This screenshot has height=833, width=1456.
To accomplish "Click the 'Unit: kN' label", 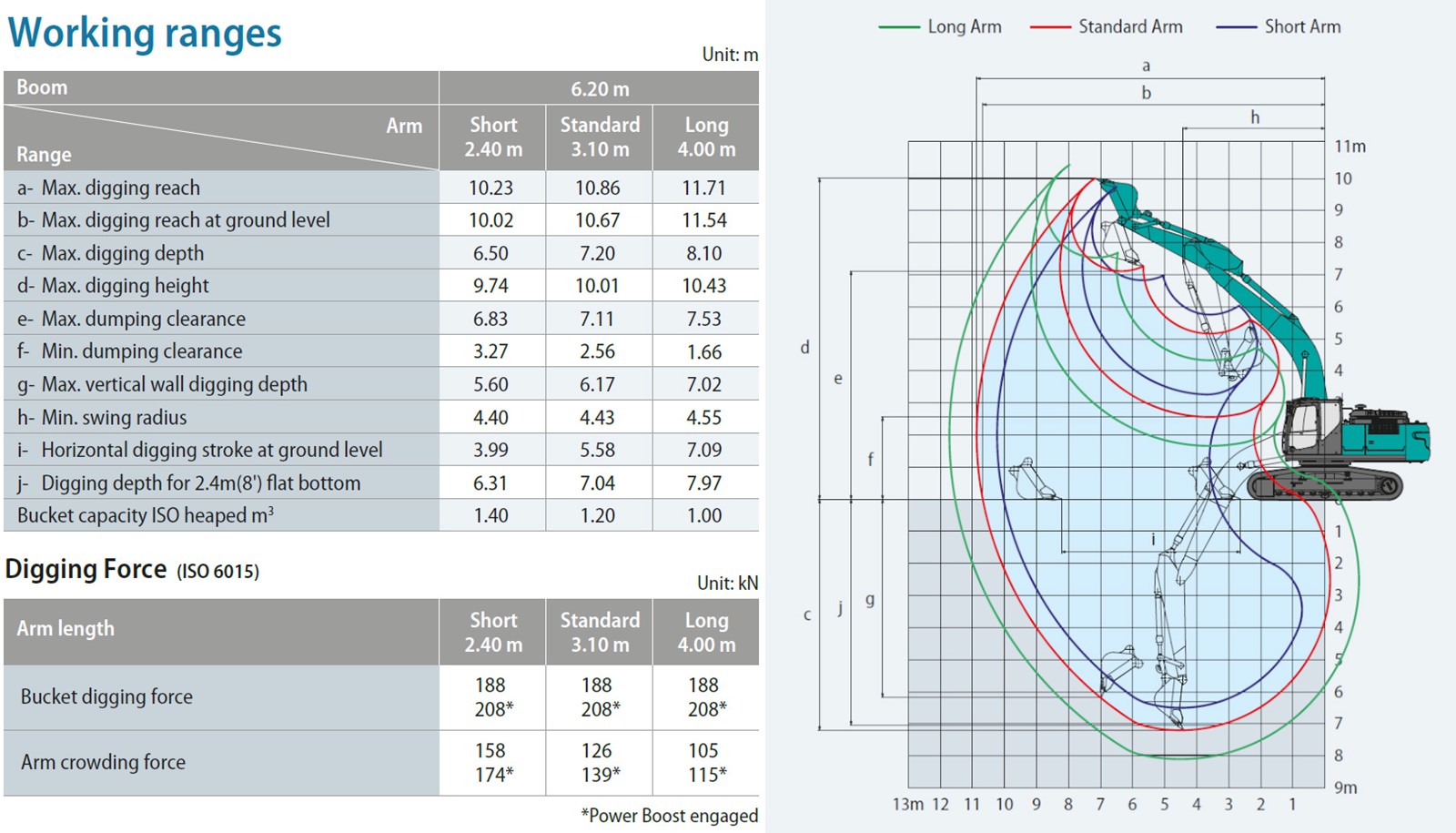I will (x=727, y=583).
